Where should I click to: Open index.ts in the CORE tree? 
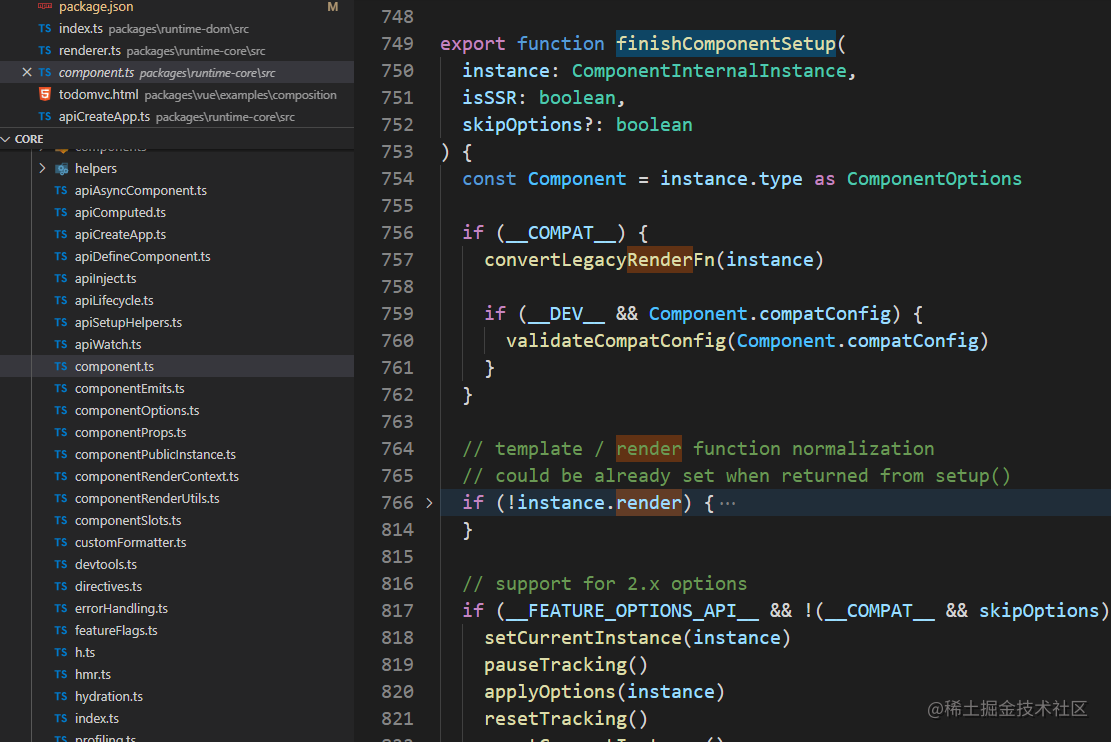(97, 717)
